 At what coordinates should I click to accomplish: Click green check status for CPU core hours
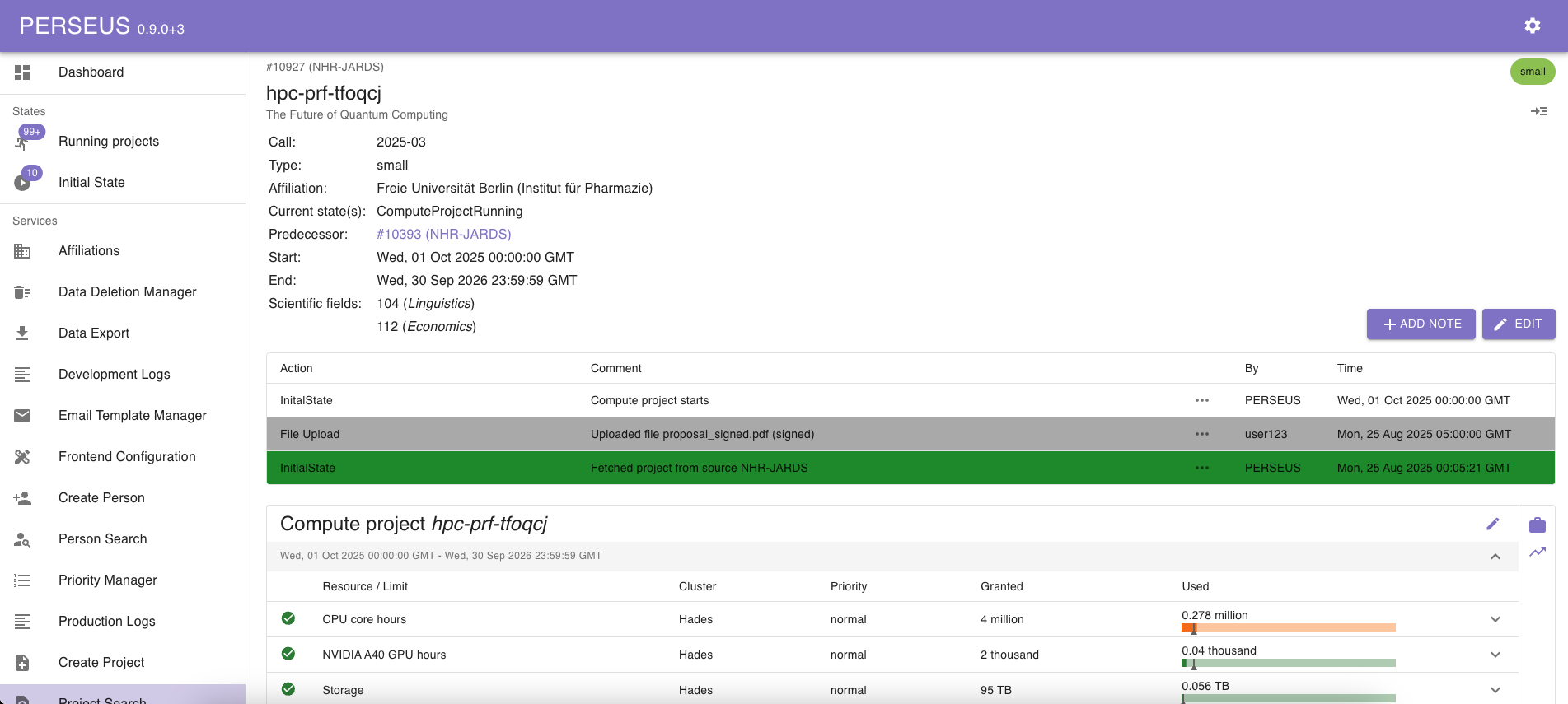pos(288,618)
